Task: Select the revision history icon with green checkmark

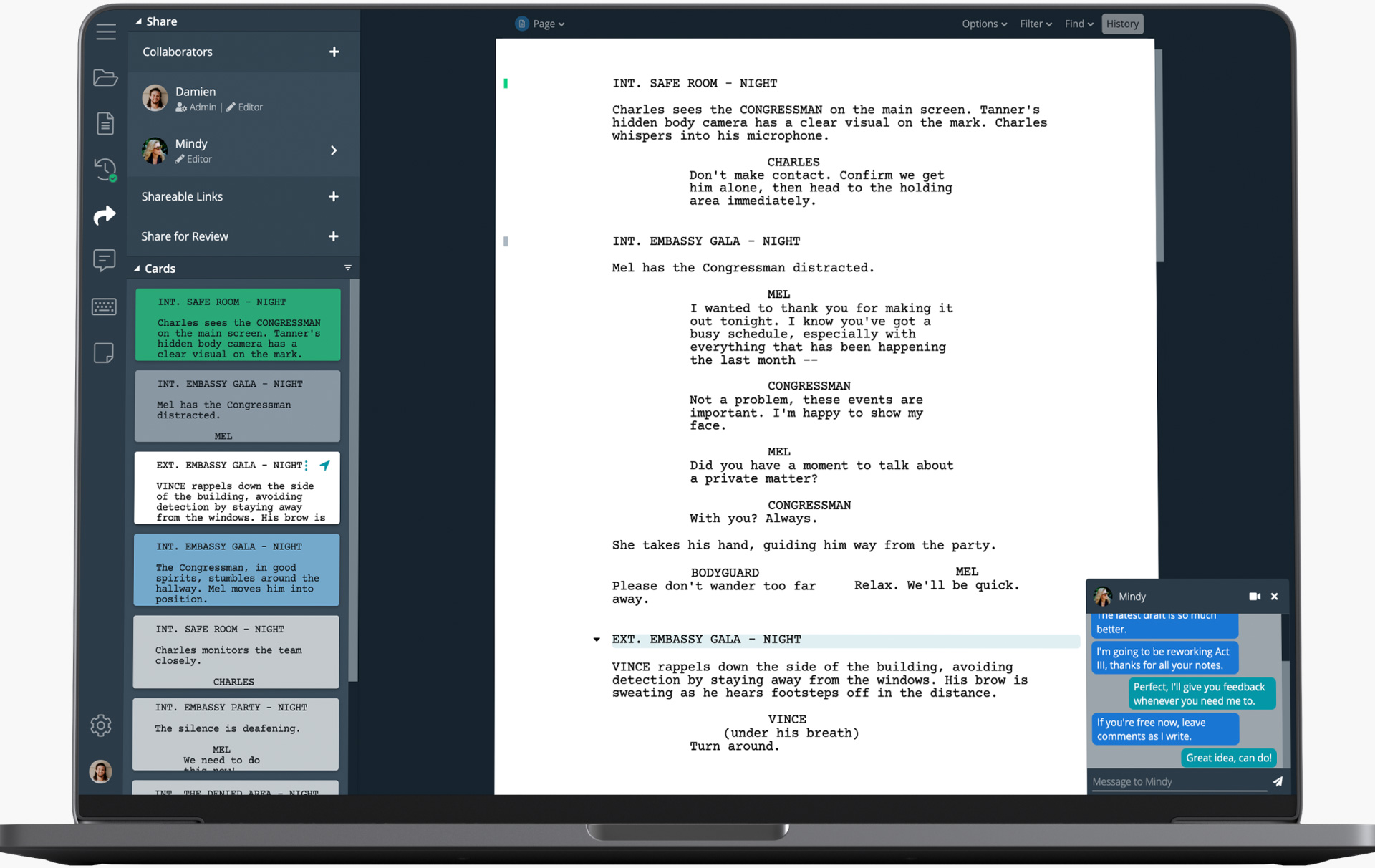Action: click(105, 169)
